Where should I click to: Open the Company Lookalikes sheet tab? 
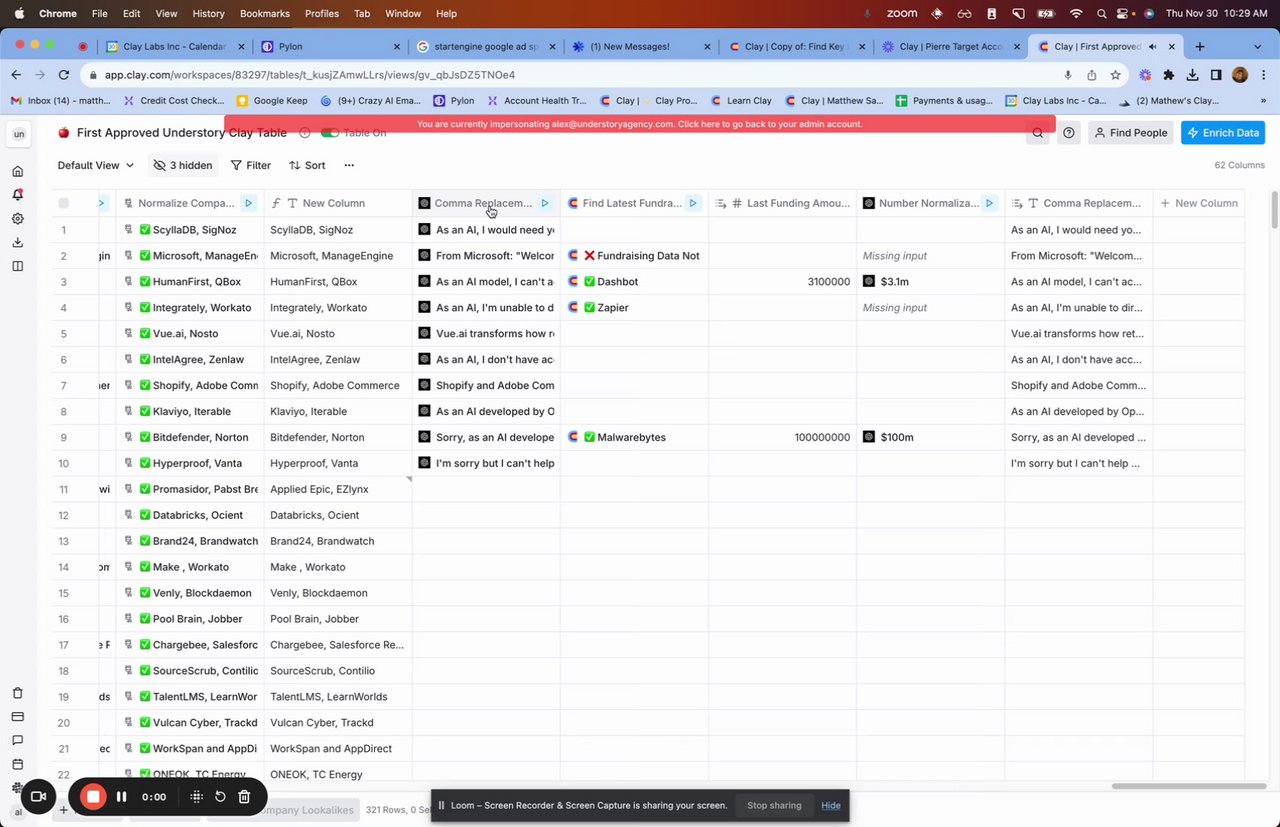point(305,809)
